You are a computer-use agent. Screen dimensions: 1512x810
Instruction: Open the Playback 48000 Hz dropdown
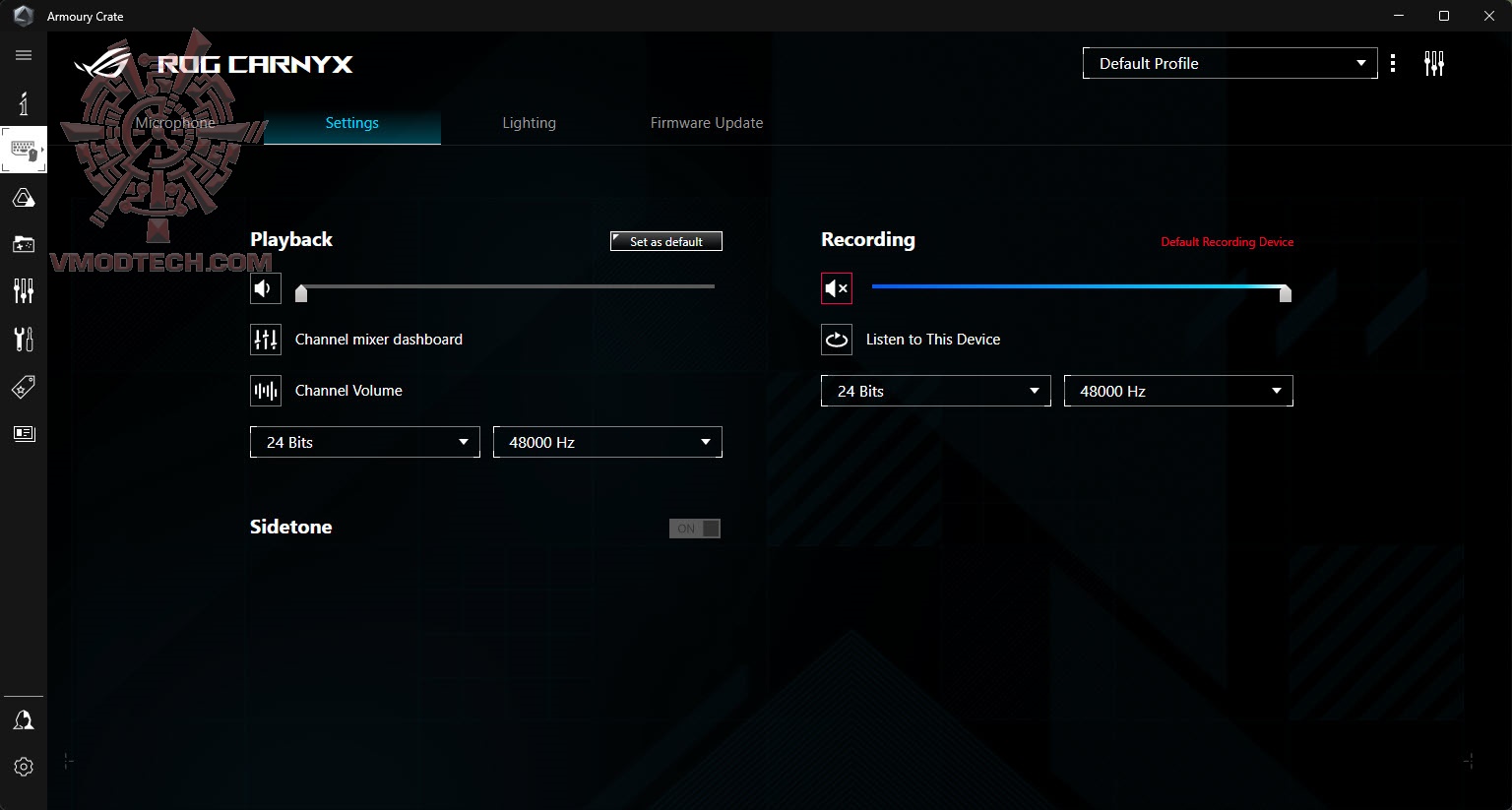pos(607,442)
